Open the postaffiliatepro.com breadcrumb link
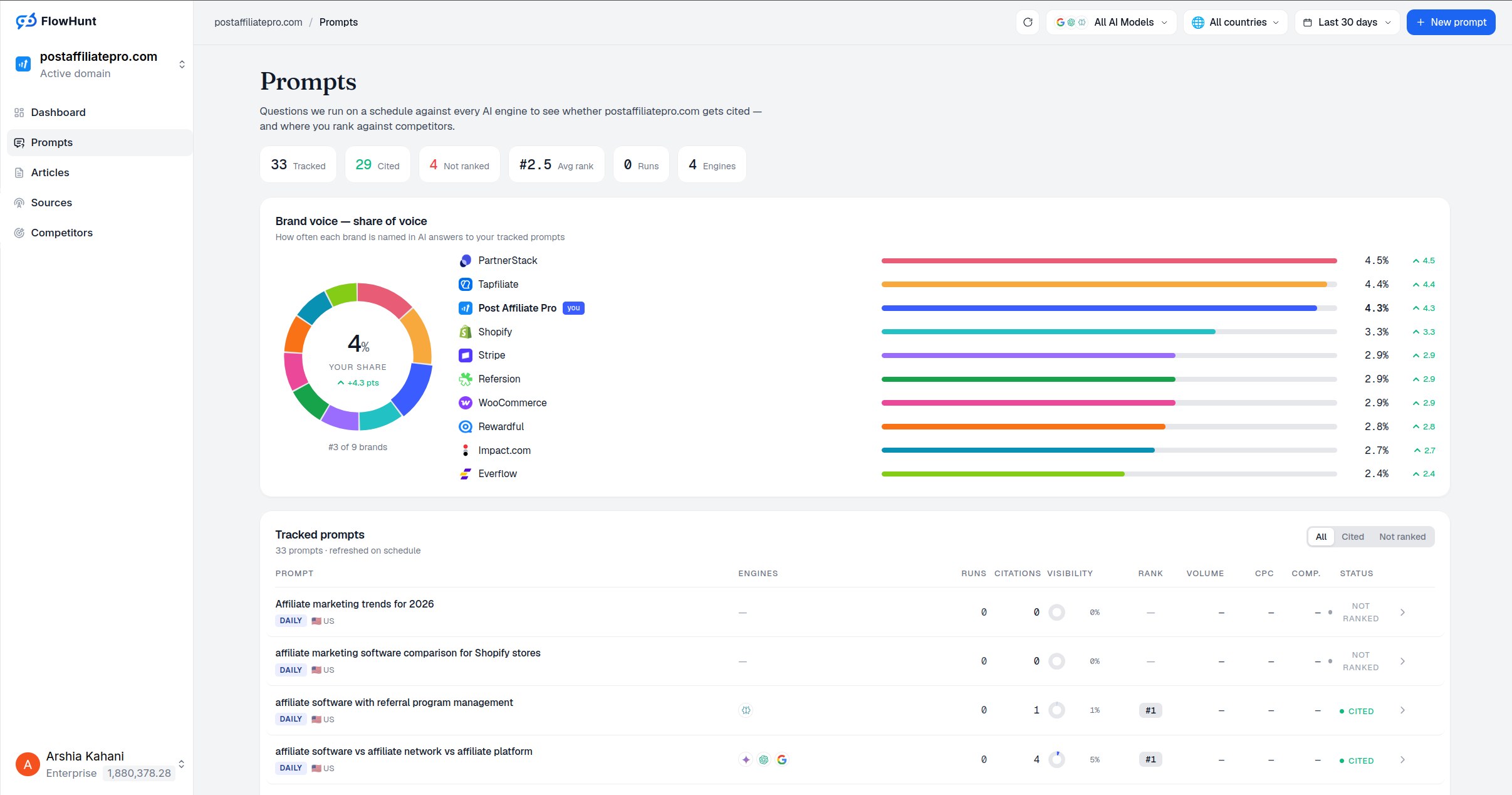 pos(258,23)
